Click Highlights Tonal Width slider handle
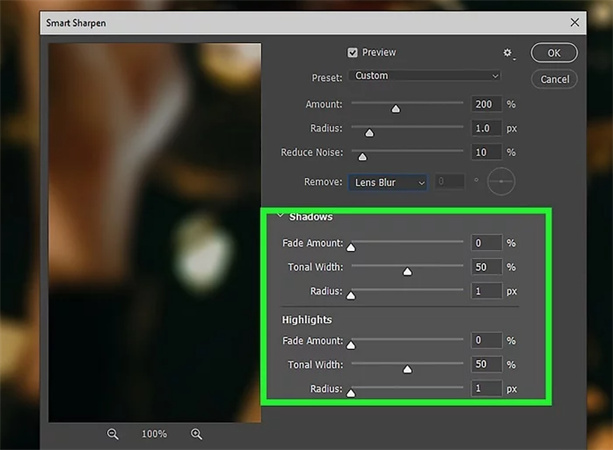Screen dimensions: 613x450 pos(407,370)
